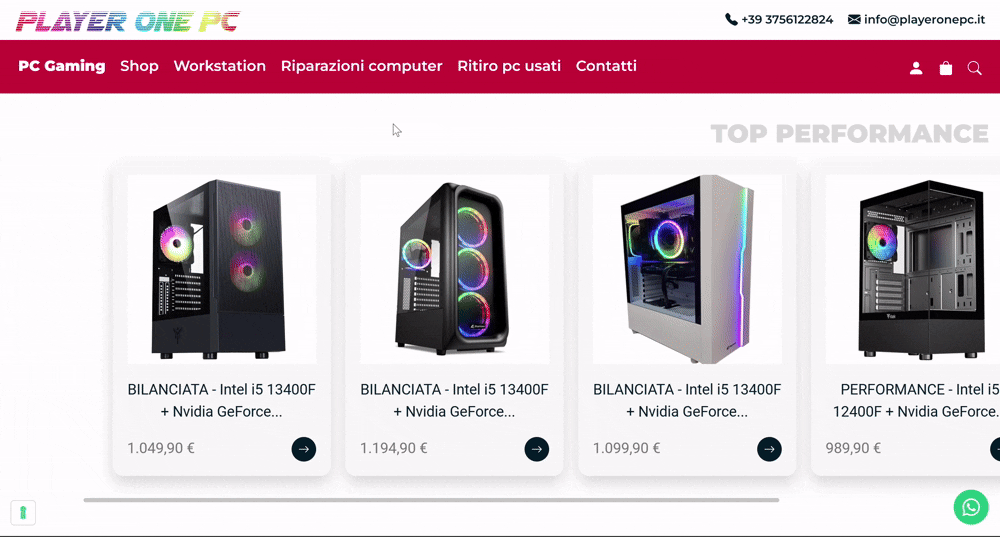Click the phone icon beside +39 number
1000x537 pixels.
731,20
